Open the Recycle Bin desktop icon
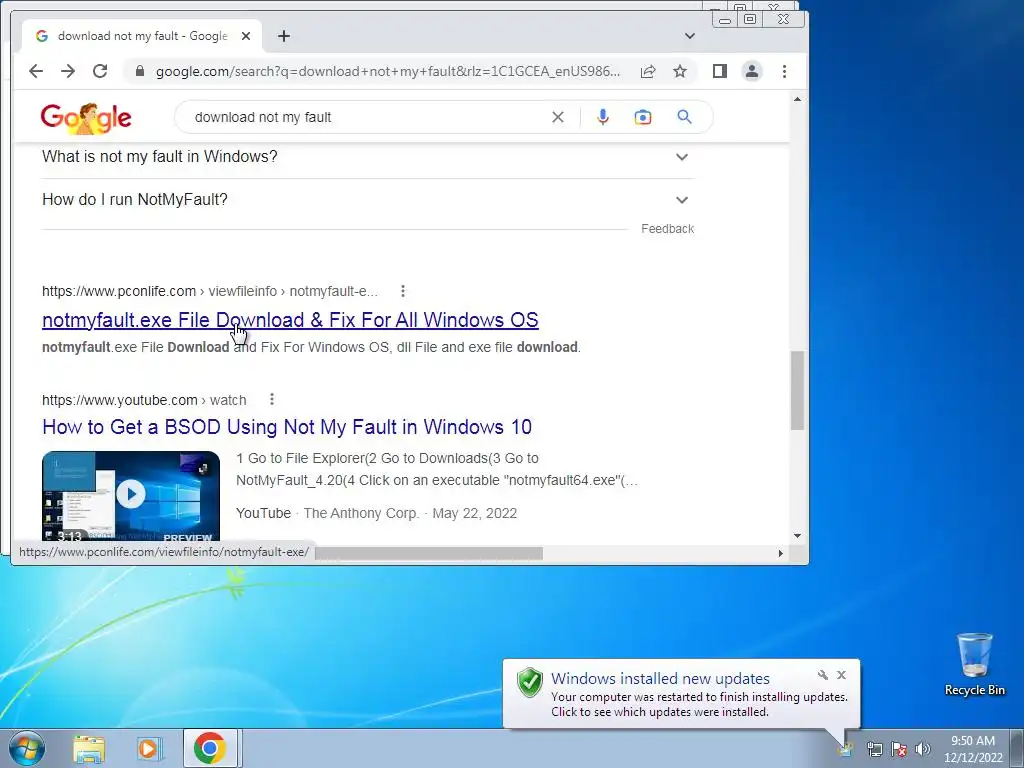 (974, 664)
